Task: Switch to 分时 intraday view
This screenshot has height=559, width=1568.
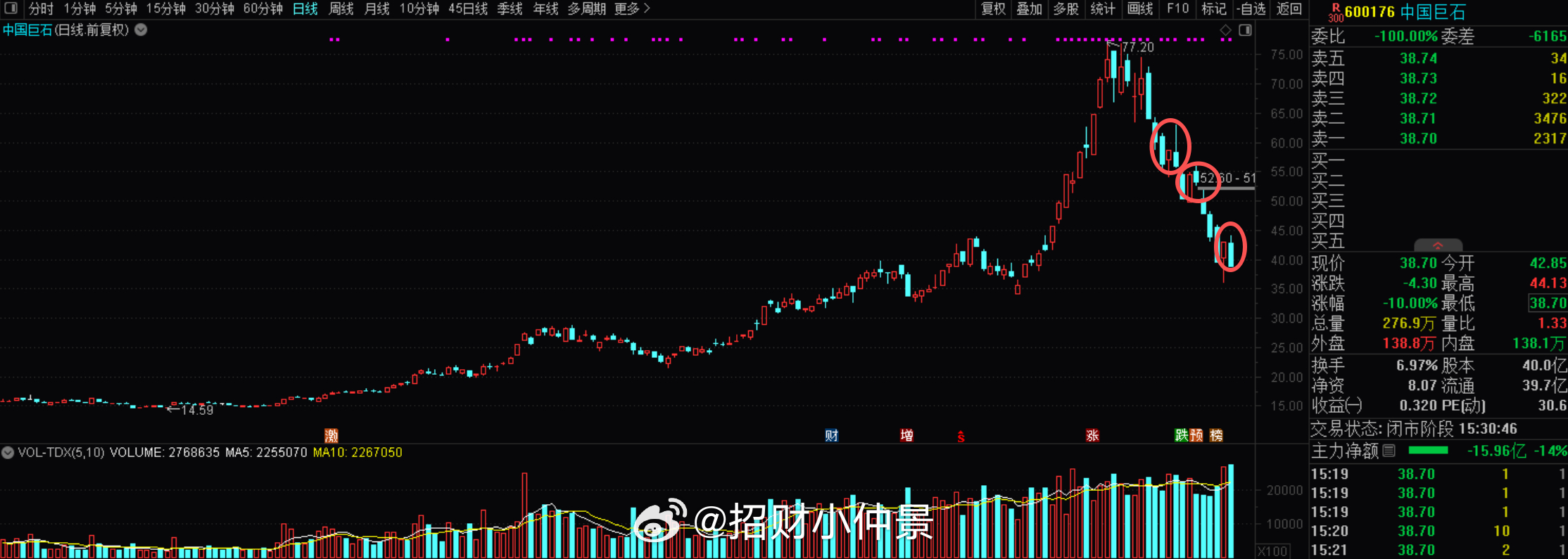Action: [41, 9]
